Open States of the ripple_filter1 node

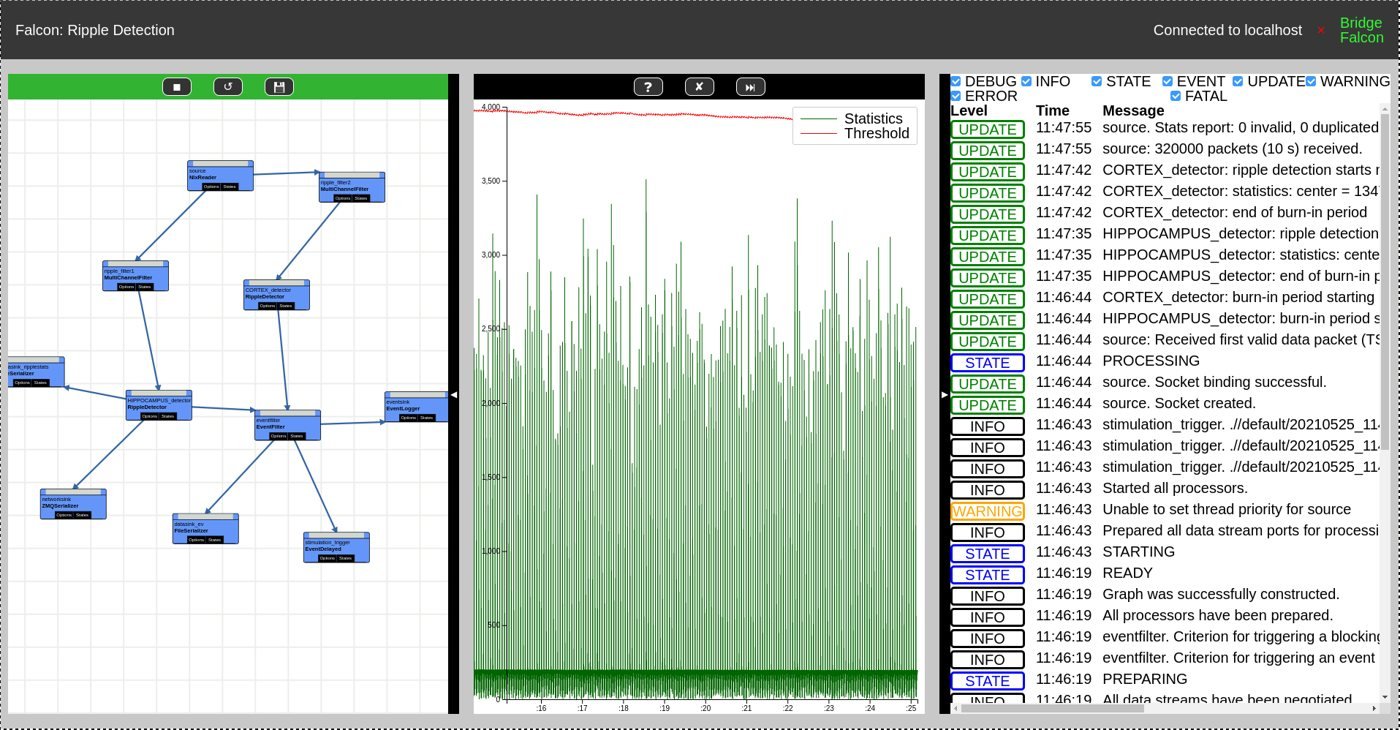[x=145, y=286]
